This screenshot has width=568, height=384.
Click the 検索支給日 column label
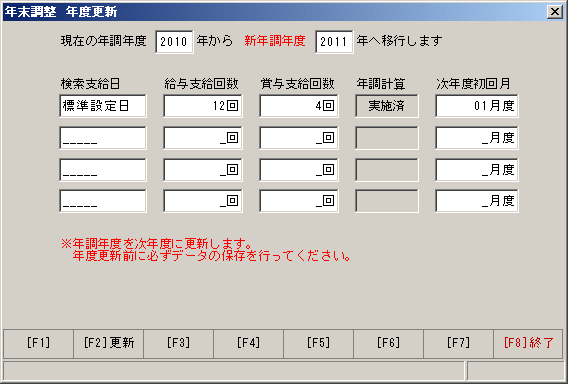[90, 84]
